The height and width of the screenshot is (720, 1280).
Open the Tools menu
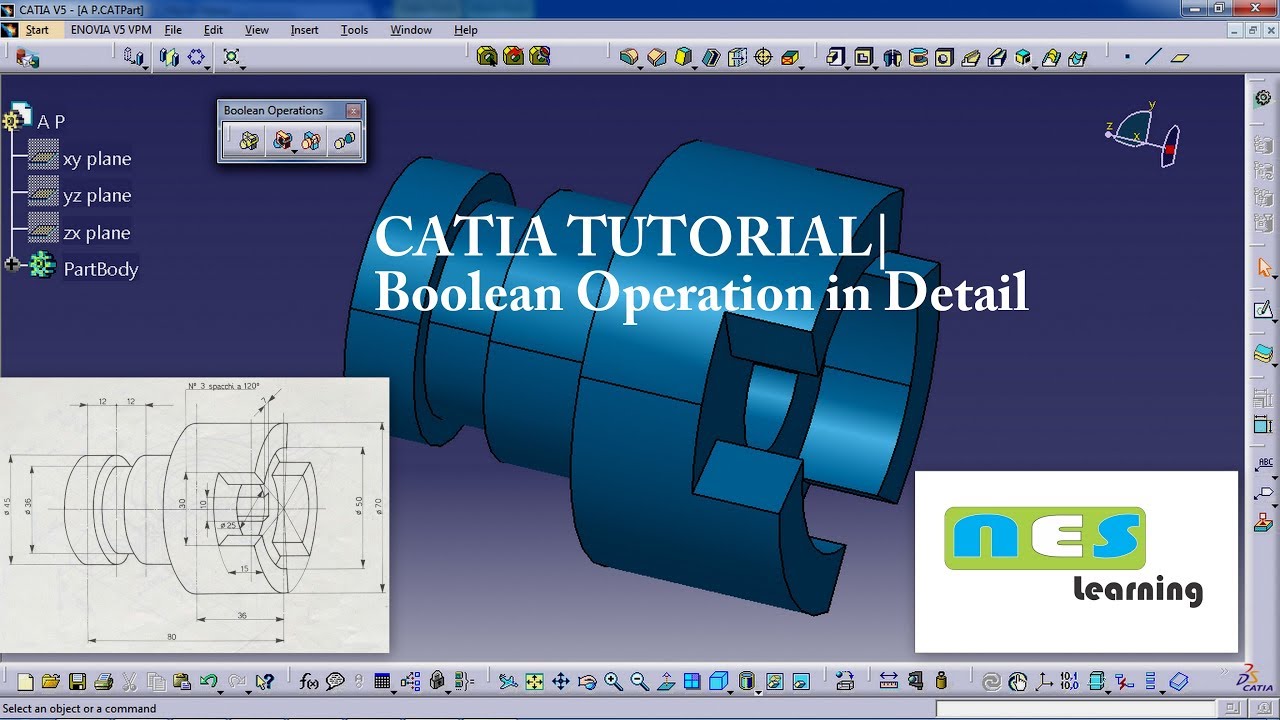(354, 30)
